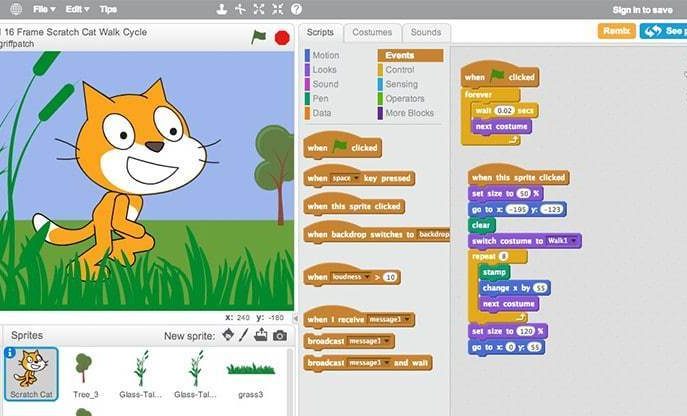Click the clear pen block in script
687x416 pixels.
click(481, 225)
